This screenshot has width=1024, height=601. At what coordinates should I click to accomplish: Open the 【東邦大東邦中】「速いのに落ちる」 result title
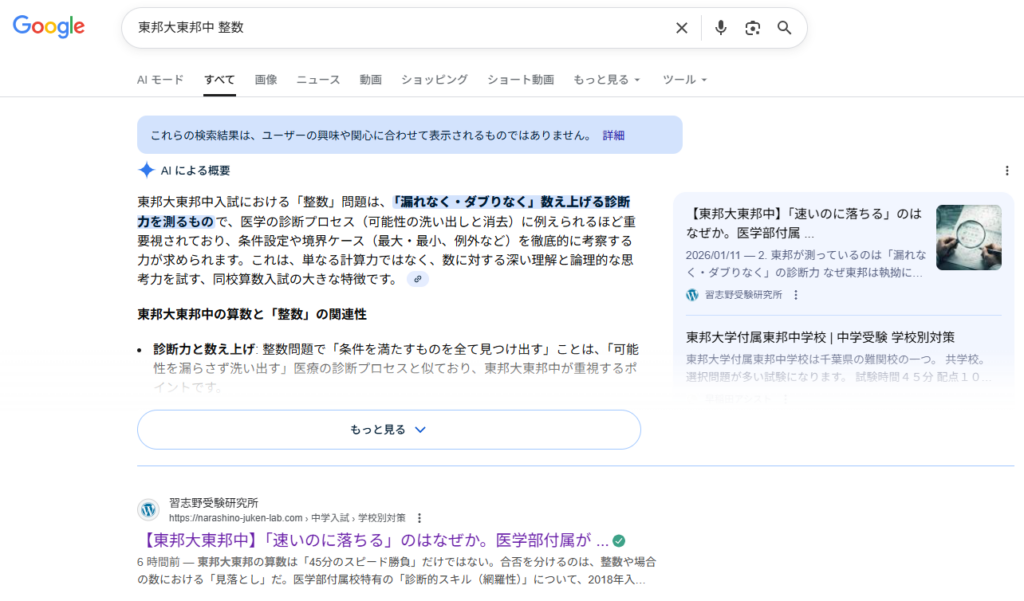pyautogui.click(x=372, y=541)
